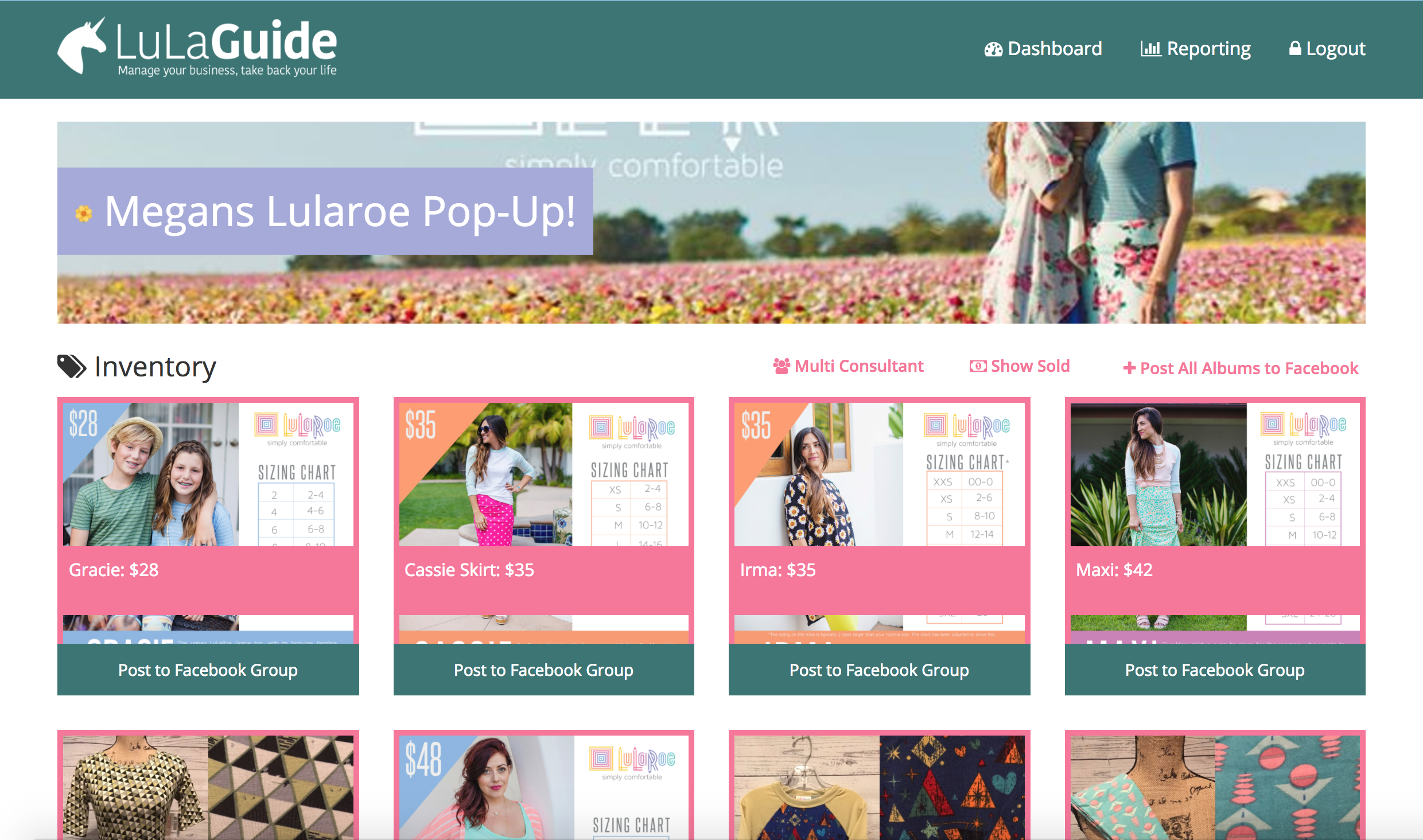Click the Logout padlock icon
This screenshot has height=840, width=1423.
click(x=1295, y=49)
